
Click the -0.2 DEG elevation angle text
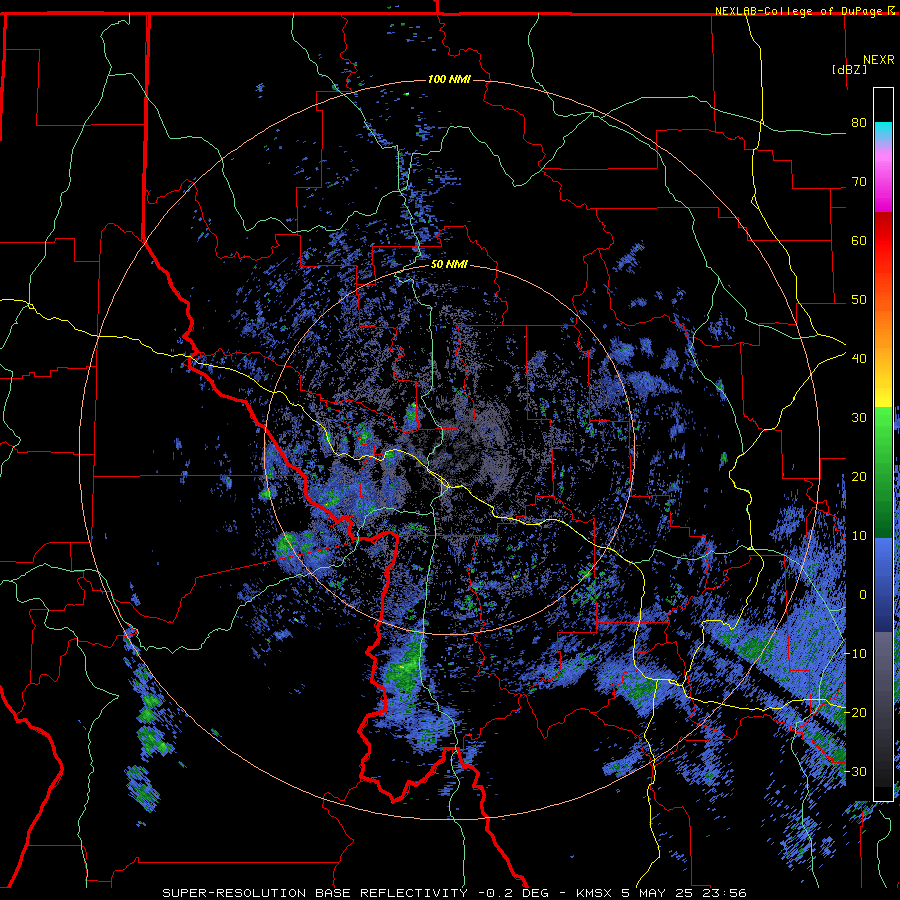pos(513,893)
